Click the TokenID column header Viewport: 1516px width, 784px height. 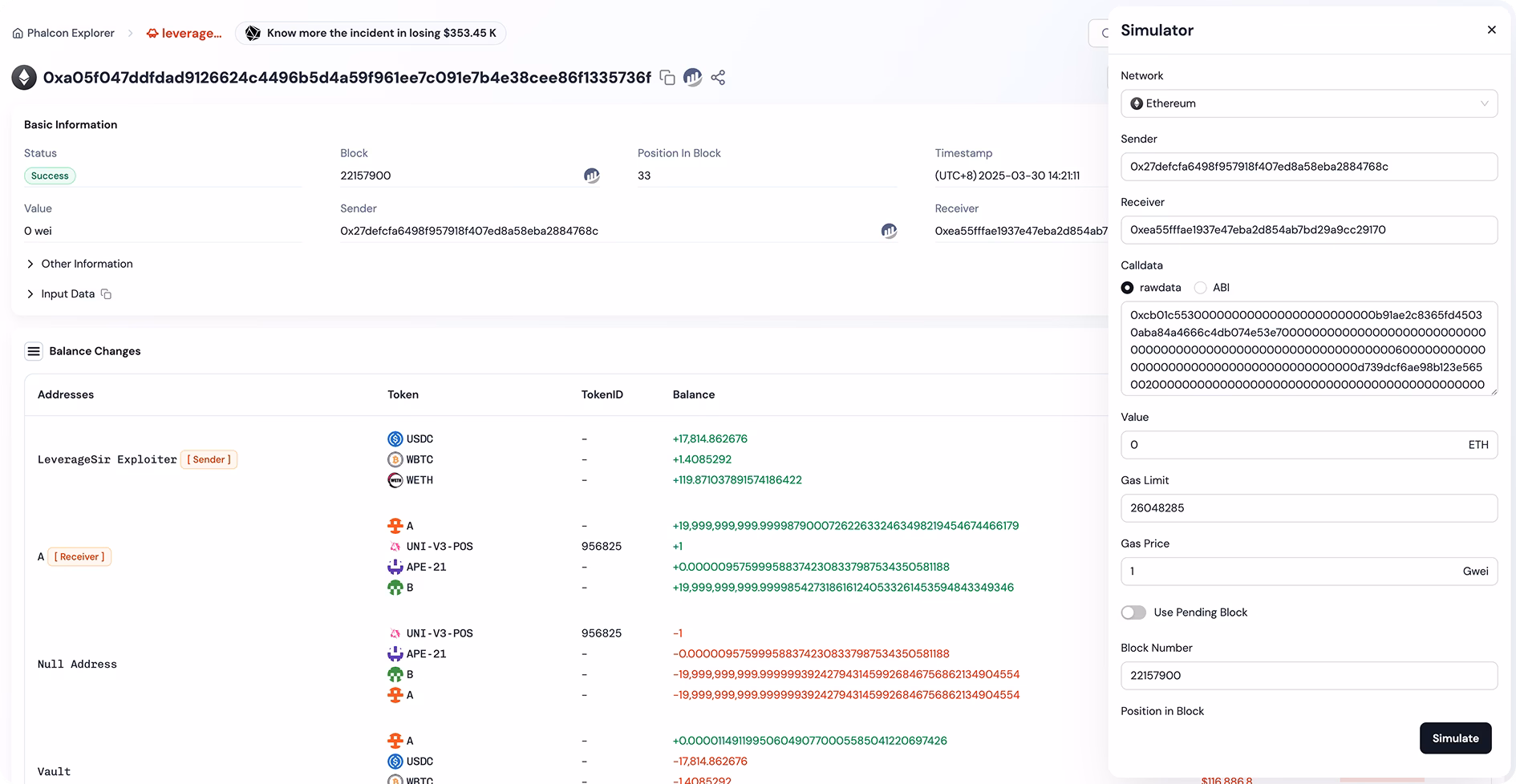coord(602,394)
